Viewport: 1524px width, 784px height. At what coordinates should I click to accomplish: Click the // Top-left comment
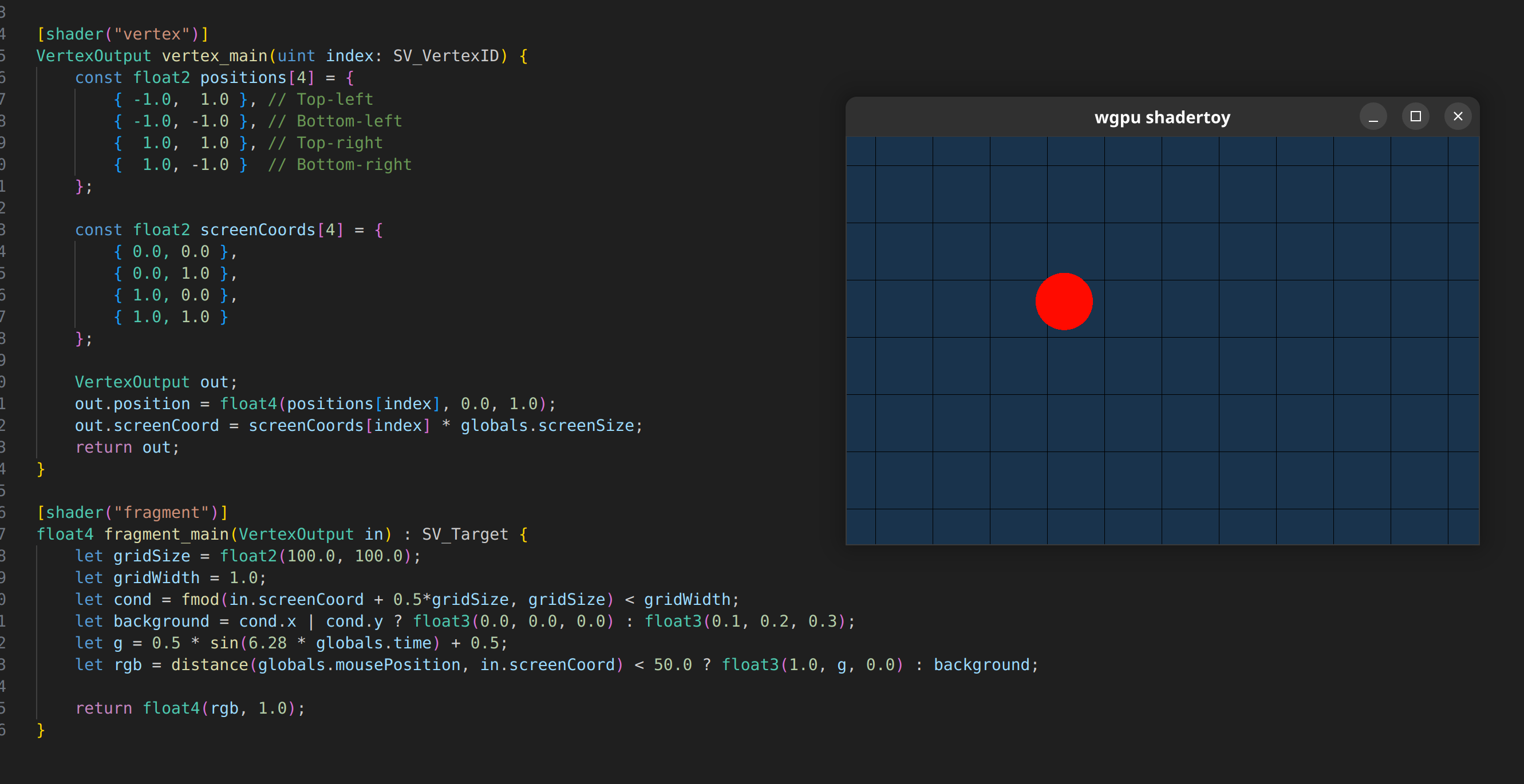click(321, 100)
